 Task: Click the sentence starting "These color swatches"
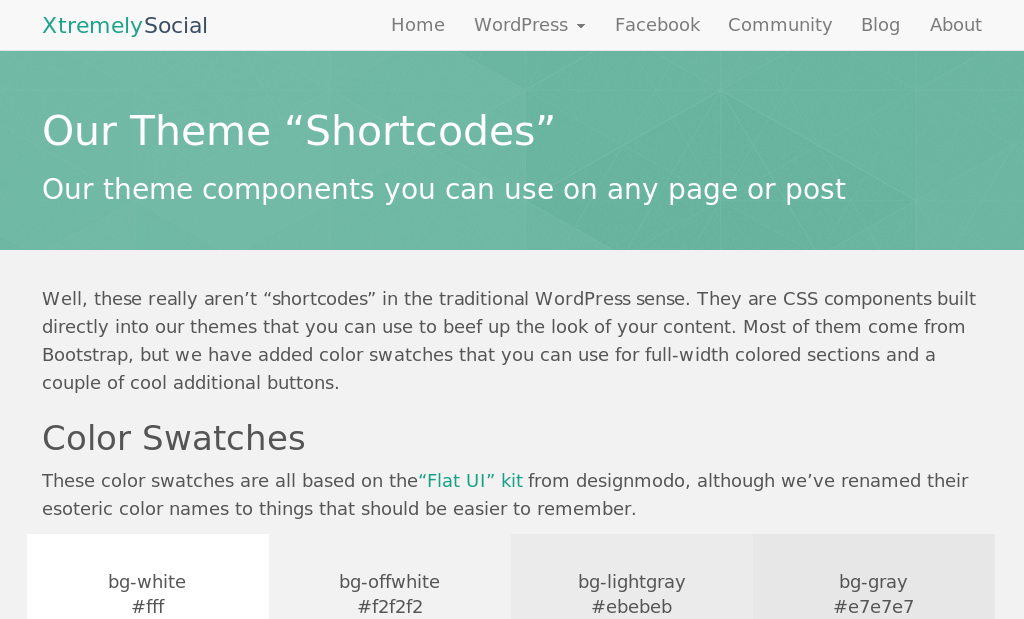(505, 494)
